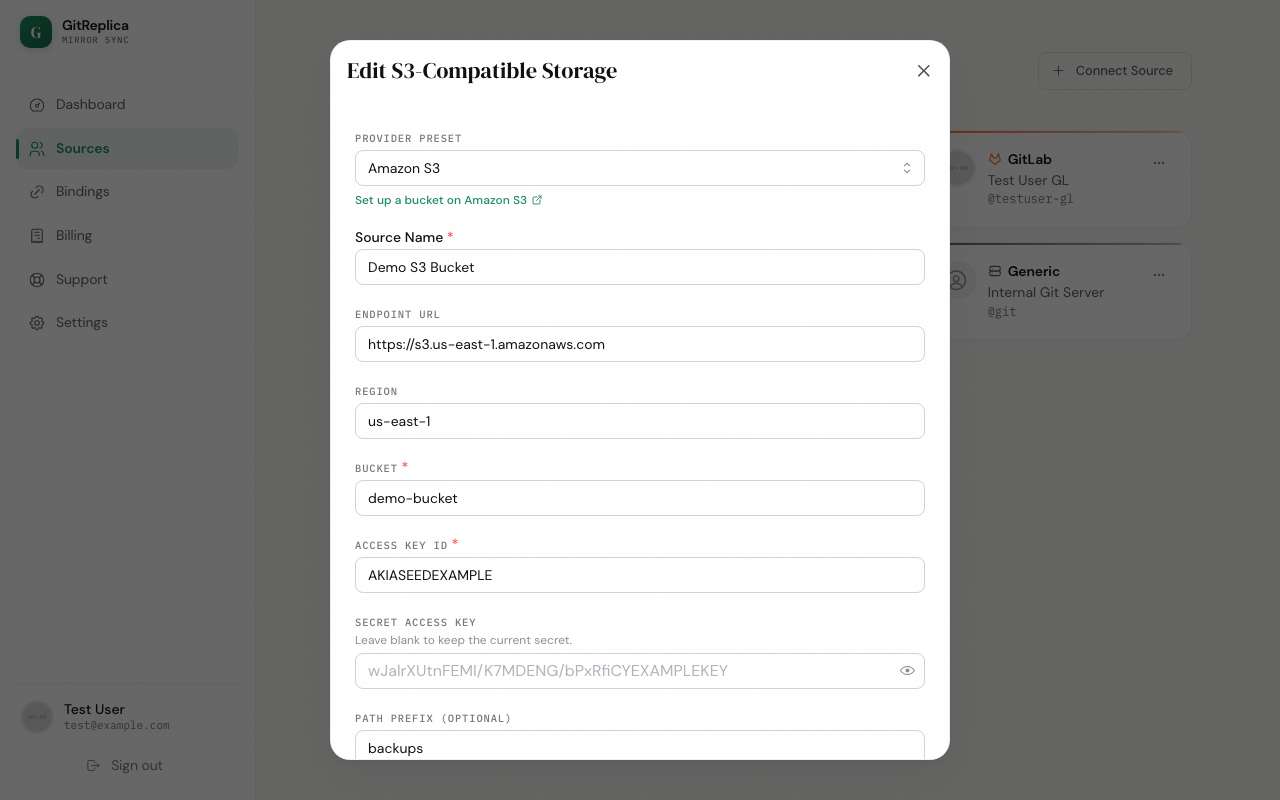
Task: Click the Edit S3-Compatible Storage title
Action: 482,71
